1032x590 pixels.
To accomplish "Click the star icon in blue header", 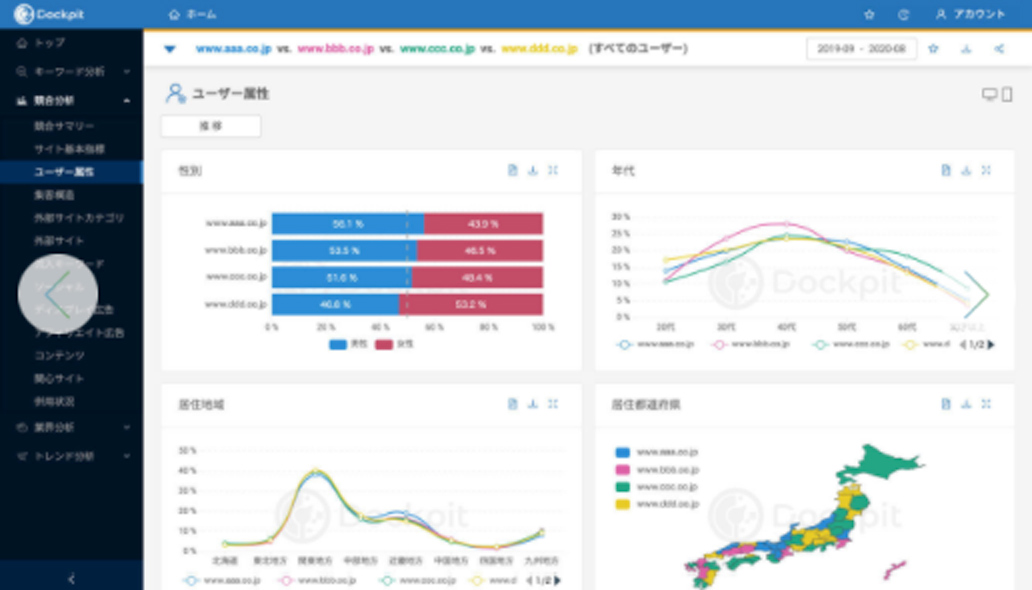I will [869, 14].
